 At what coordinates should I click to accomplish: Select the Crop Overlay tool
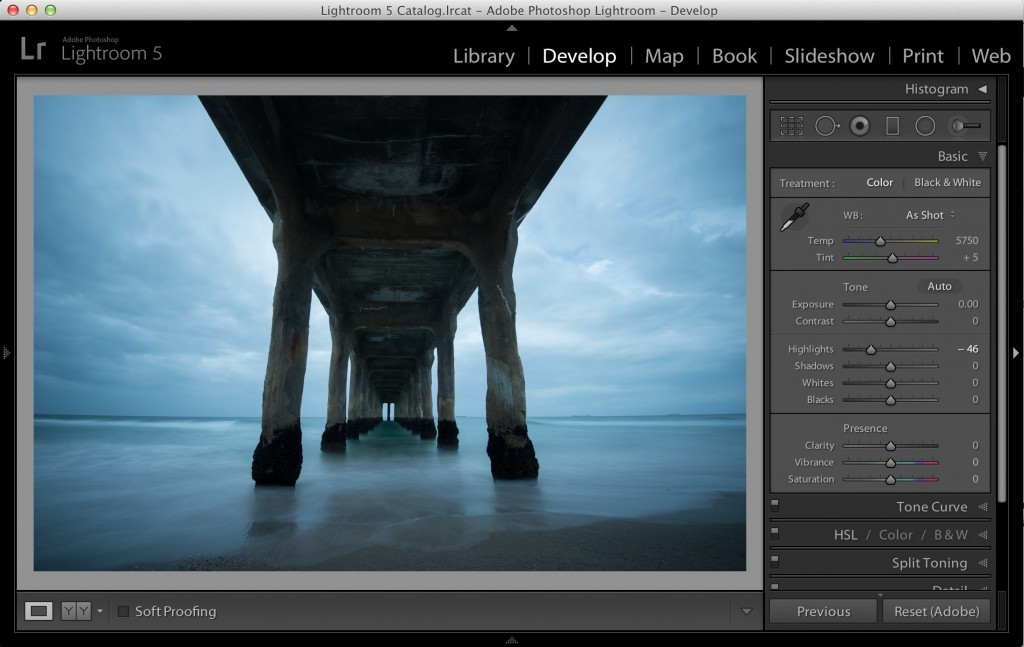pyautogui.click(x=791, y=126)
